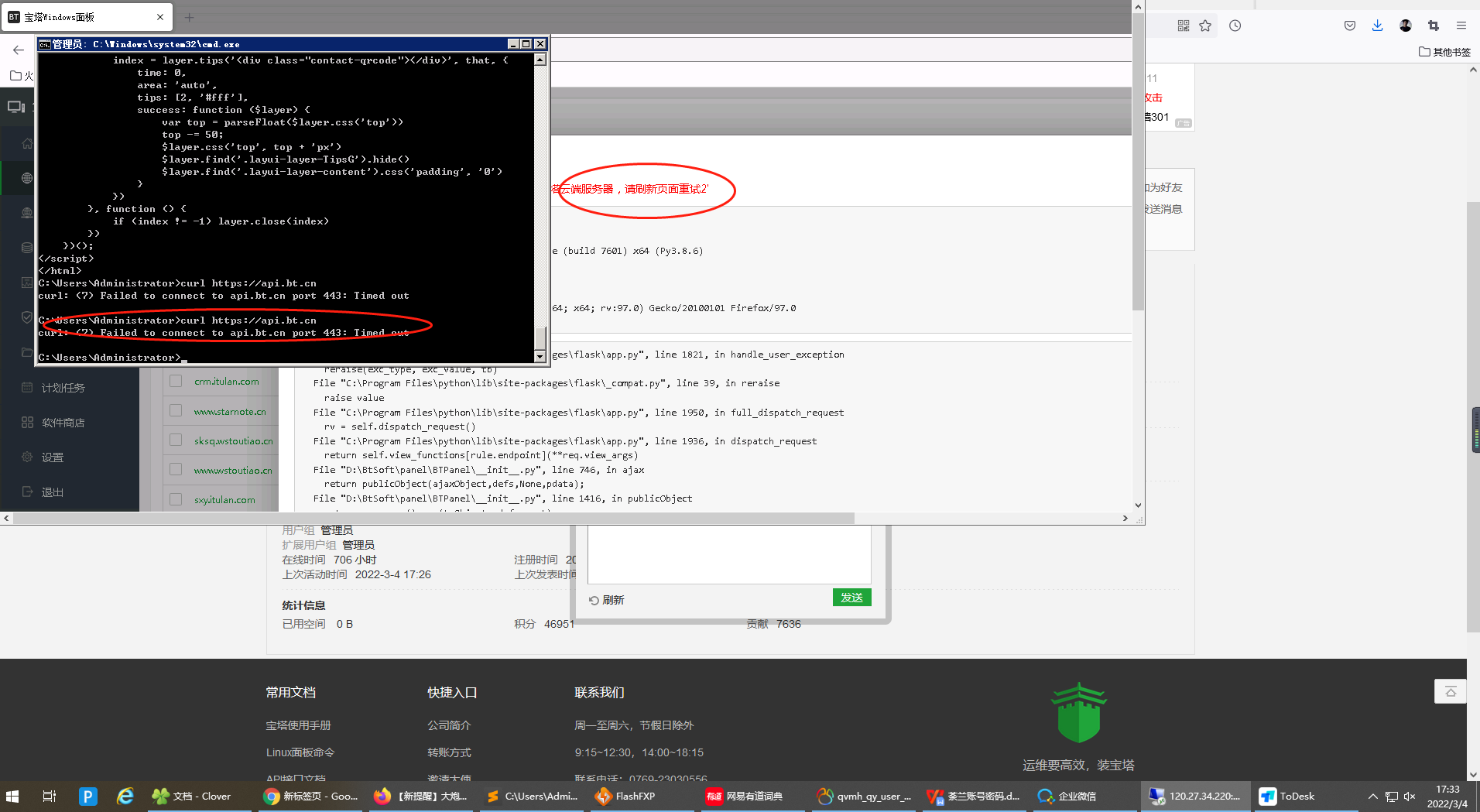This screenshot has width=1480, height=812.
Task: Click the back-to-top arrow button
Action: [x=1451, y=691]
